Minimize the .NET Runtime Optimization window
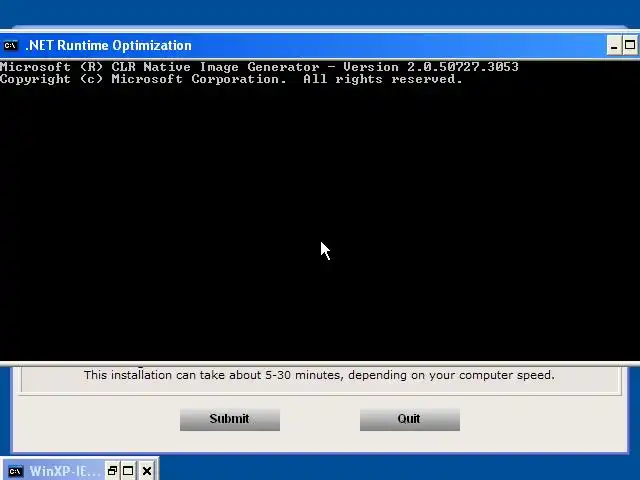 coord(614,45)
